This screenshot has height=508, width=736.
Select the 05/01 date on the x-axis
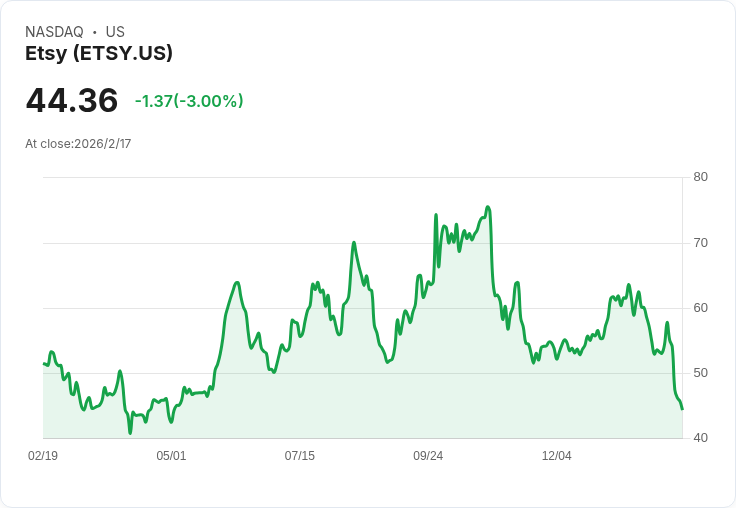click(x=171, y=456)
